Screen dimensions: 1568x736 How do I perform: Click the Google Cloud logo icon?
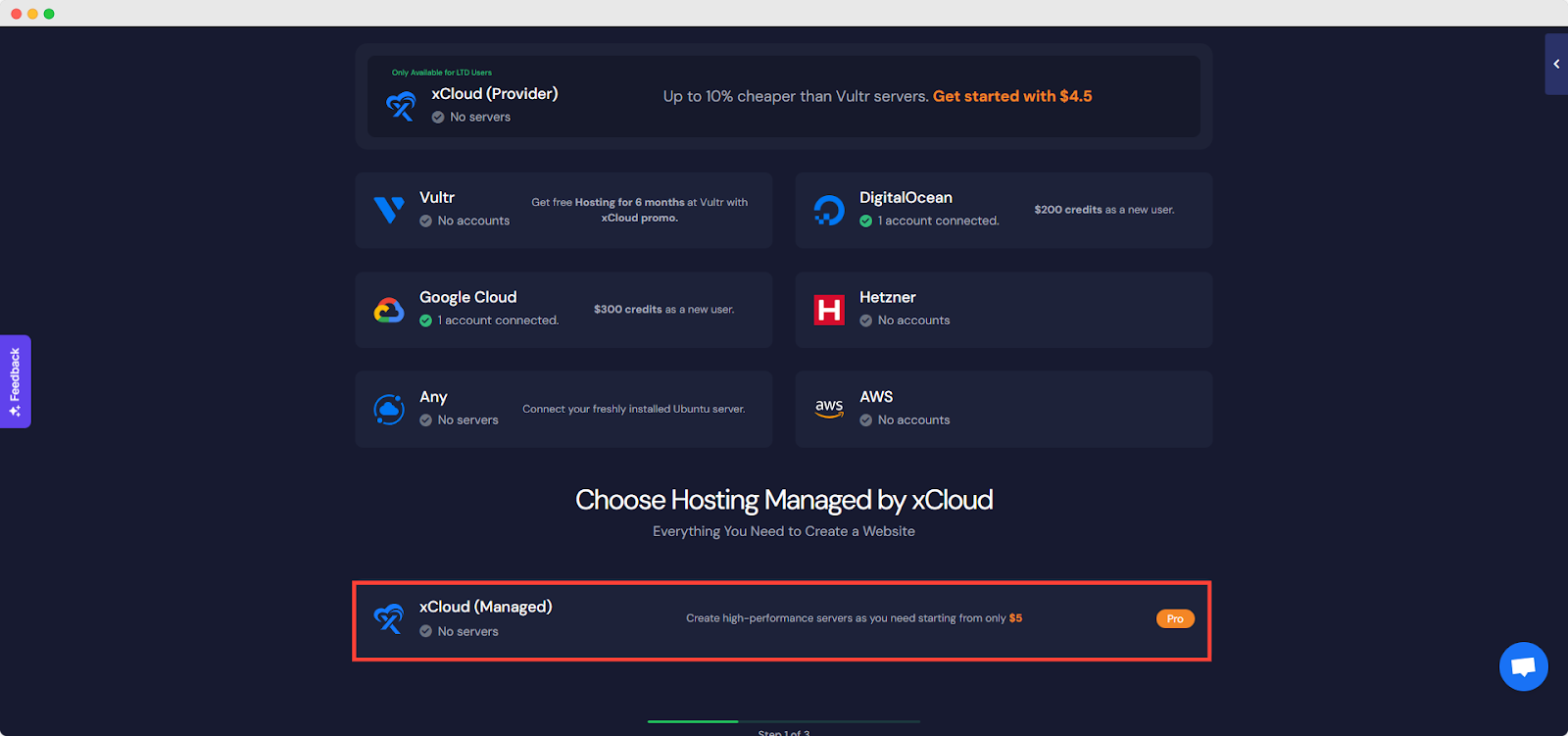pos(389,311)
